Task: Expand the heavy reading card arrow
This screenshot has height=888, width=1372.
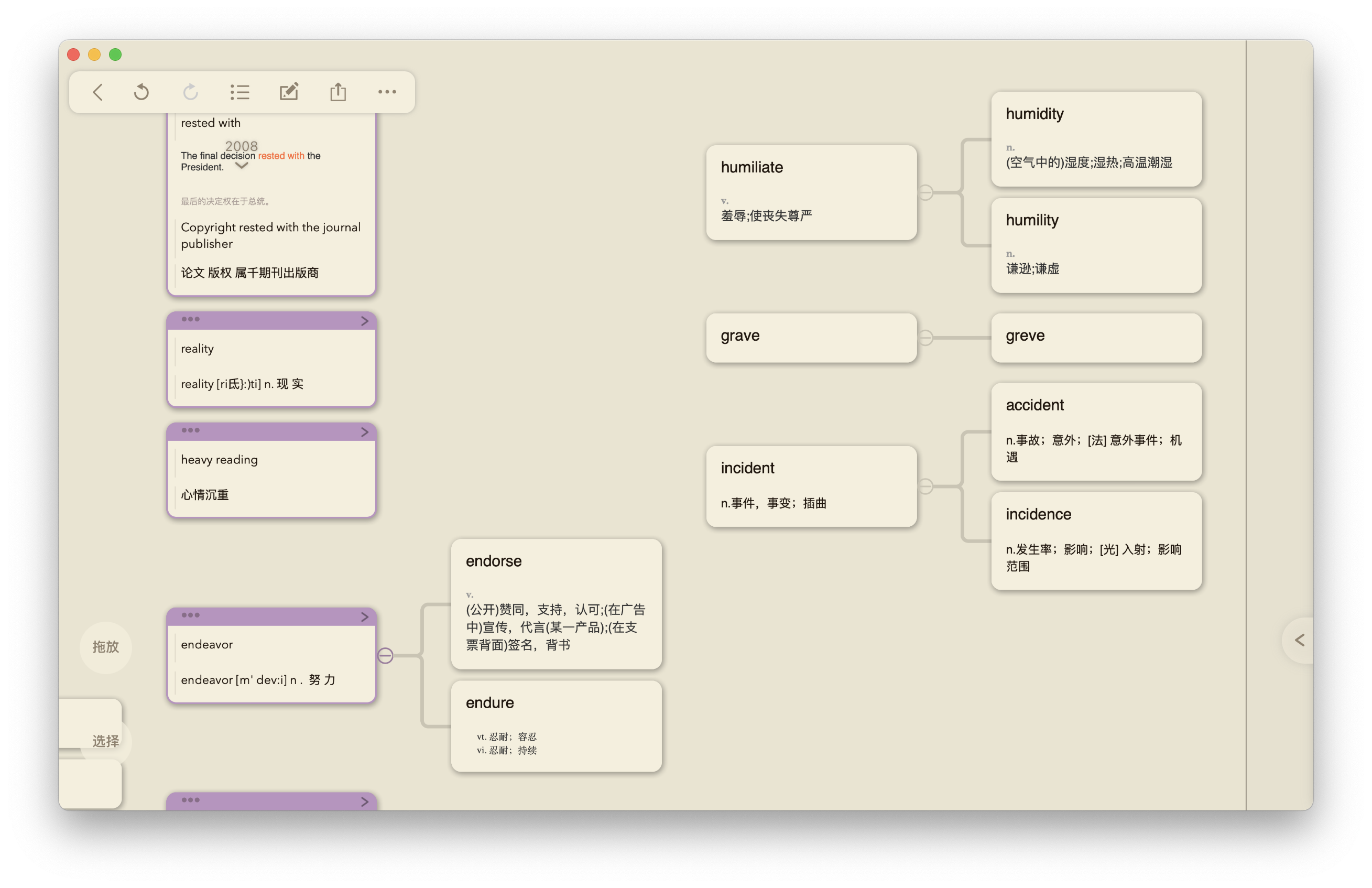Action: click(364, 432)
